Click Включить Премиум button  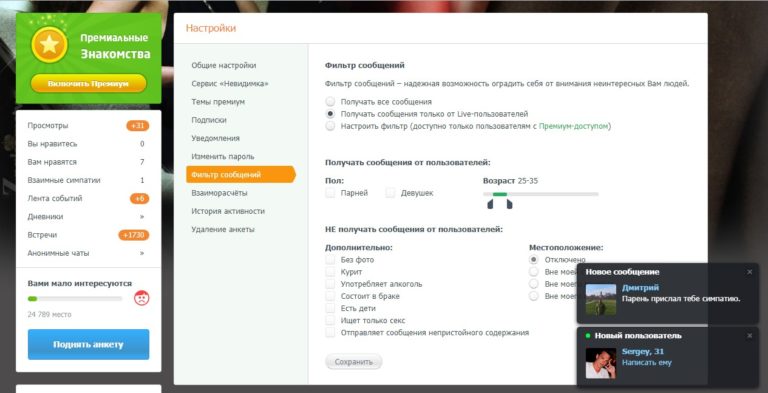(89, 83)
